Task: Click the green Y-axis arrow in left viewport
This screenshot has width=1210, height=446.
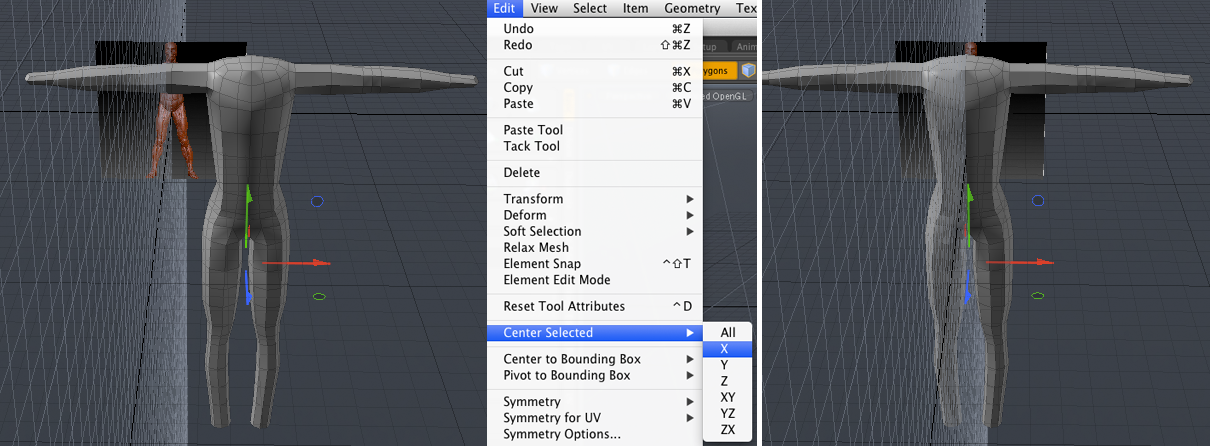Action: click(248, 190)
